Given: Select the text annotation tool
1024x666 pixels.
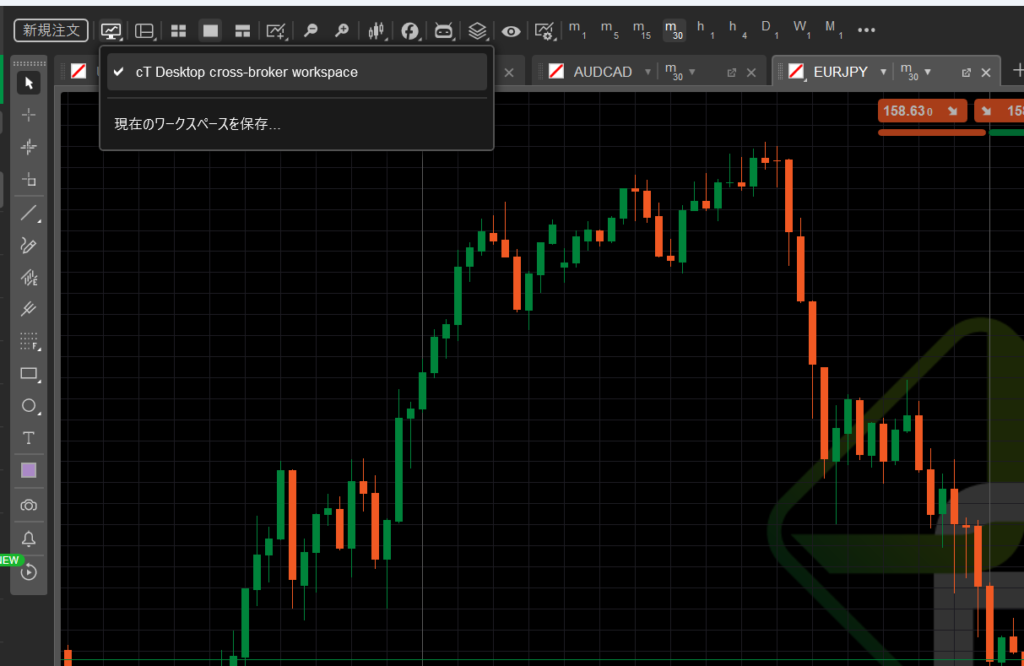Looking at the screenshot, I should (29, 438).
